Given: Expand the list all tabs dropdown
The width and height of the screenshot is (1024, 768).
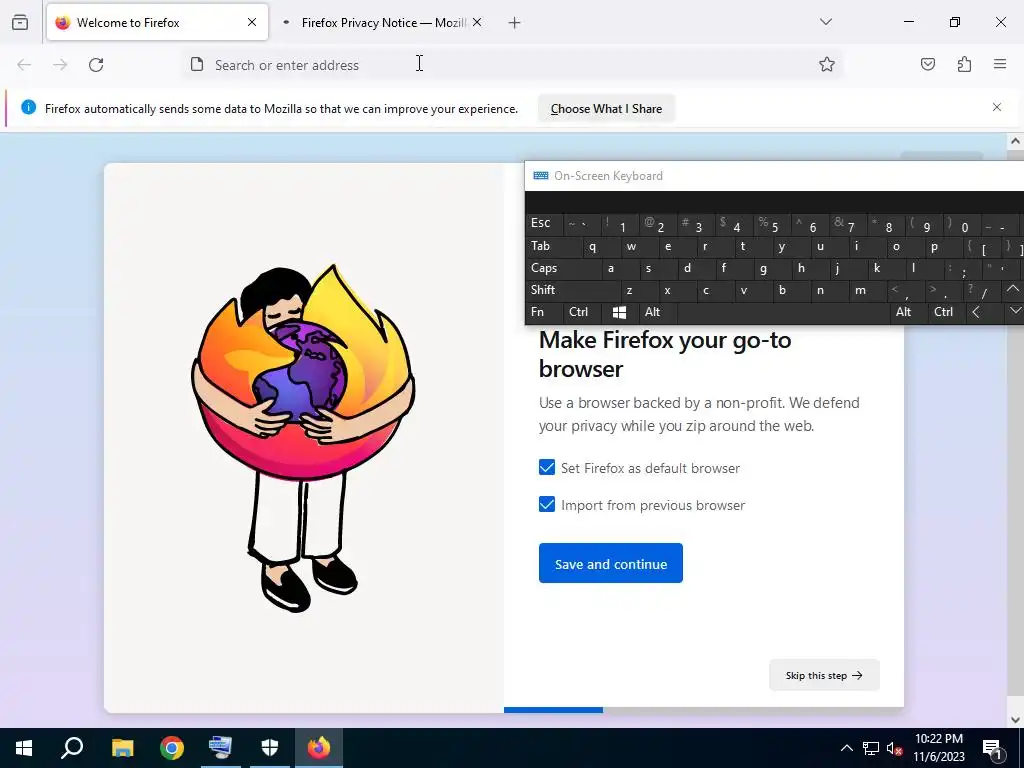Looking at the screenshot, I should point(826,22).
